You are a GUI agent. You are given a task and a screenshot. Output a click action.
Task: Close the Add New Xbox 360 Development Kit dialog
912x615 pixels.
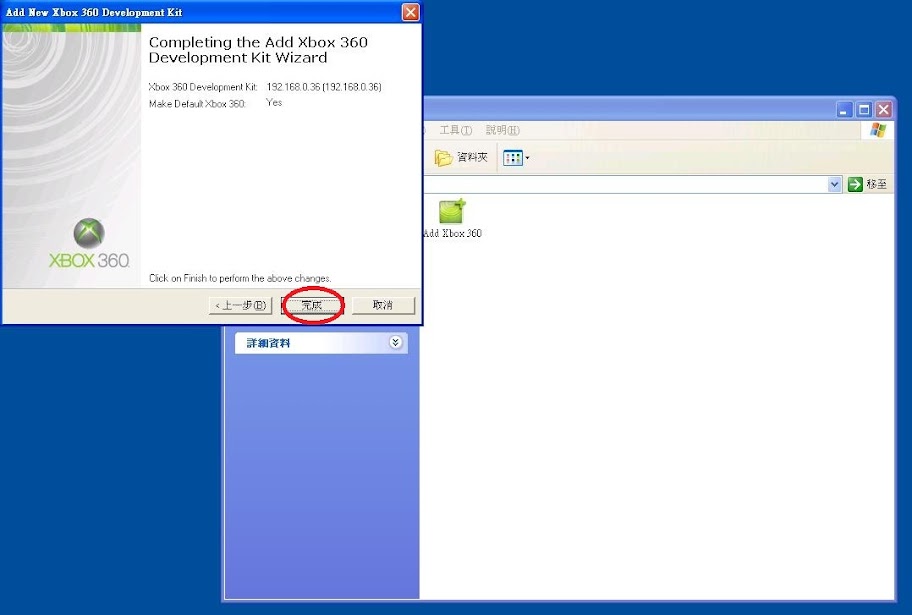(411, 12)
